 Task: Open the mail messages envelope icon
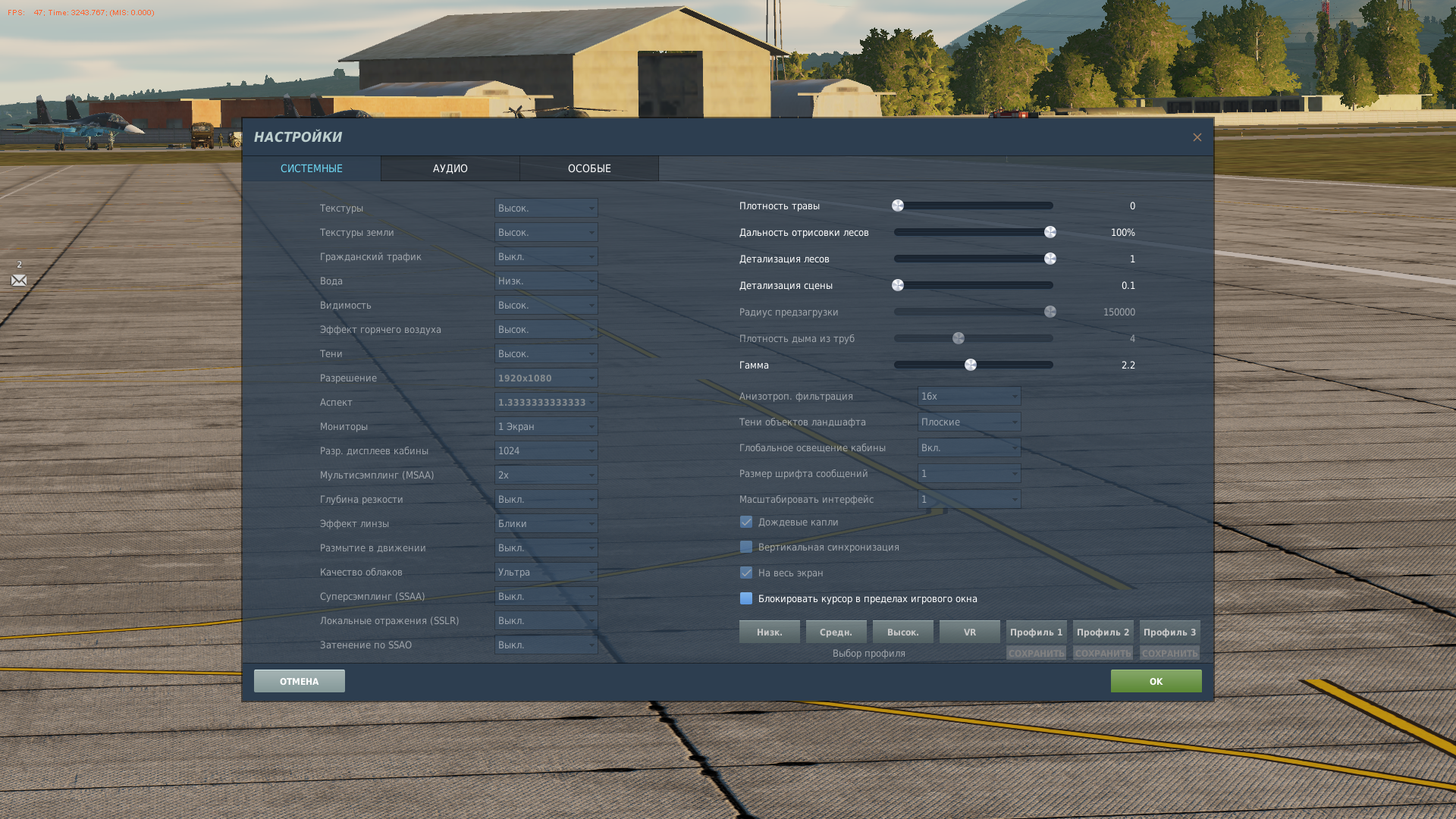(x=19, y=280)
